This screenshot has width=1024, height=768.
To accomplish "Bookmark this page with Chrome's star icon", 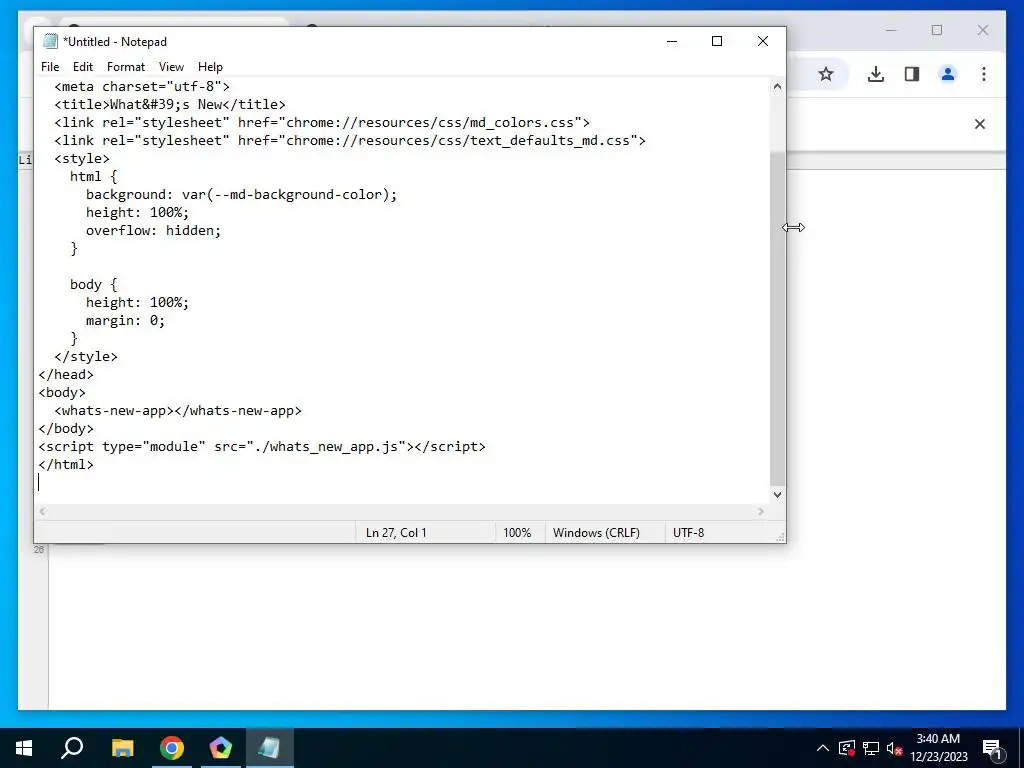I will (826, 74).
